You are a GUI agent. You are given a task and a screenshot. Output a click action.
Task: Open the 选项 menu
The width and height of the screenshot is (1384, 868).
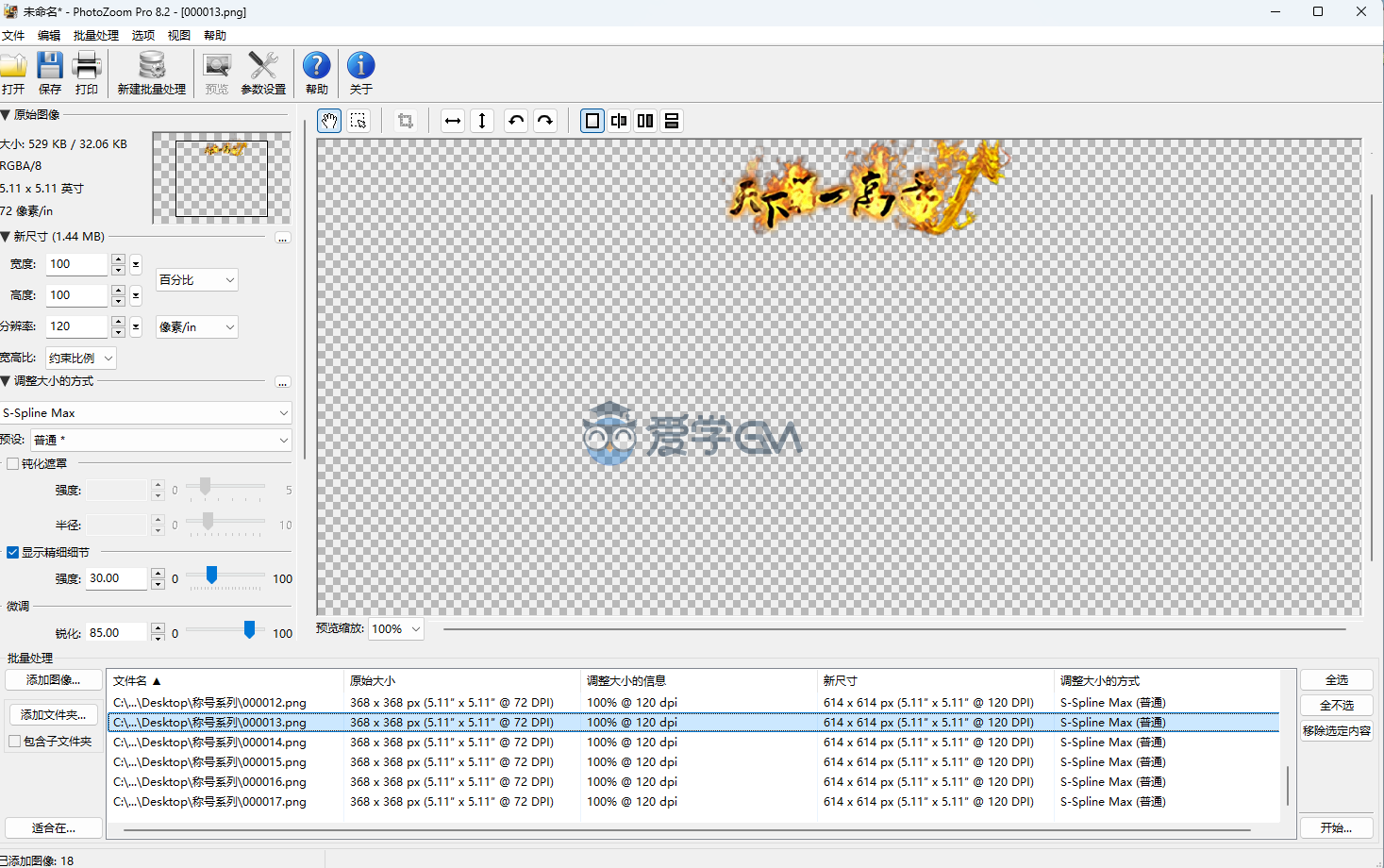pos(143,36)
